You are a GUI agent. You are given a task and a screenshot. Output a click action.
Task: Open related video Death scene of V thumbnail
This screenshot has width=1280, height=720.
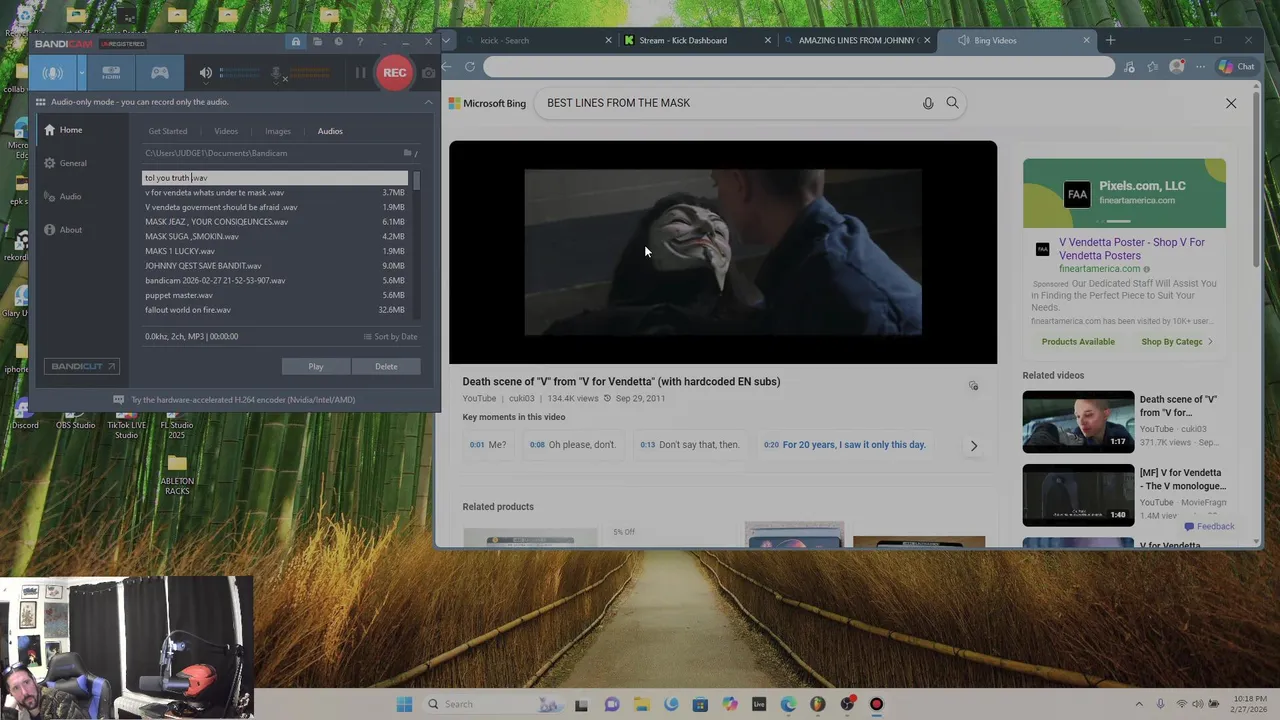coord(1078,421)
